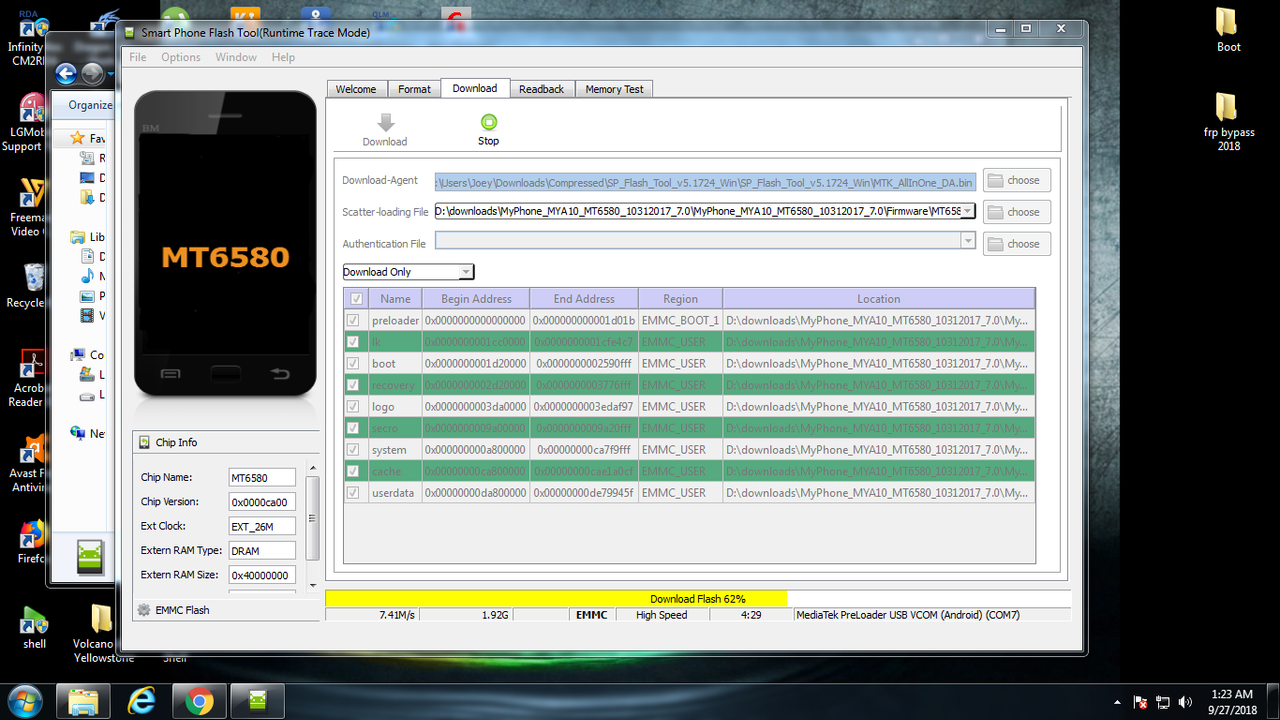Screen dimensions: 1280x720
Task: Open the Action Center flag tray icon
Action: 1140,702
